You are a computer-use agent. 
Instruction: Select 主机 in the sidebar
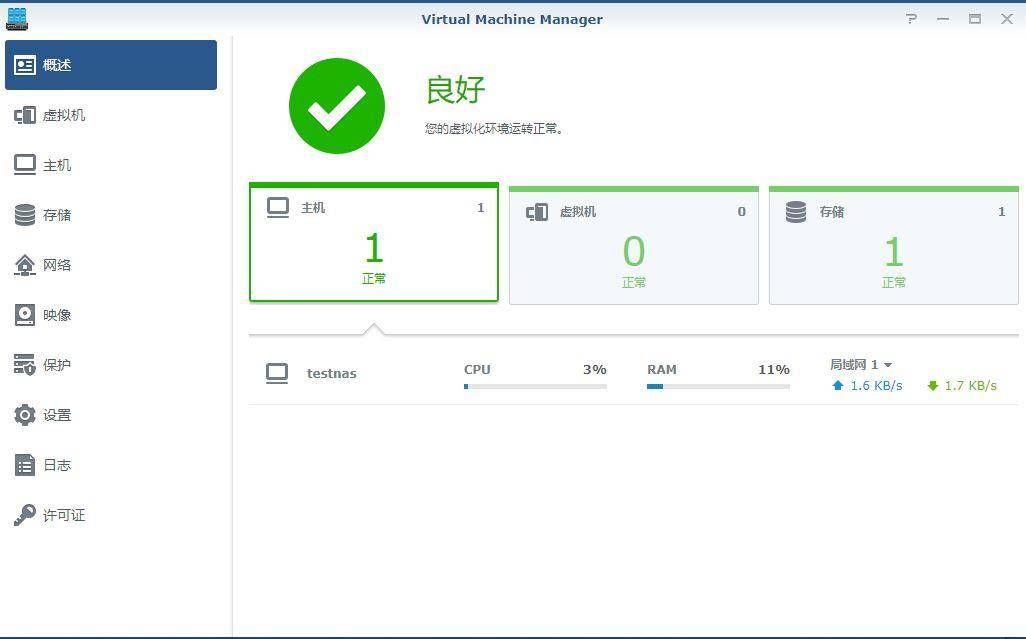pos(111,165)
